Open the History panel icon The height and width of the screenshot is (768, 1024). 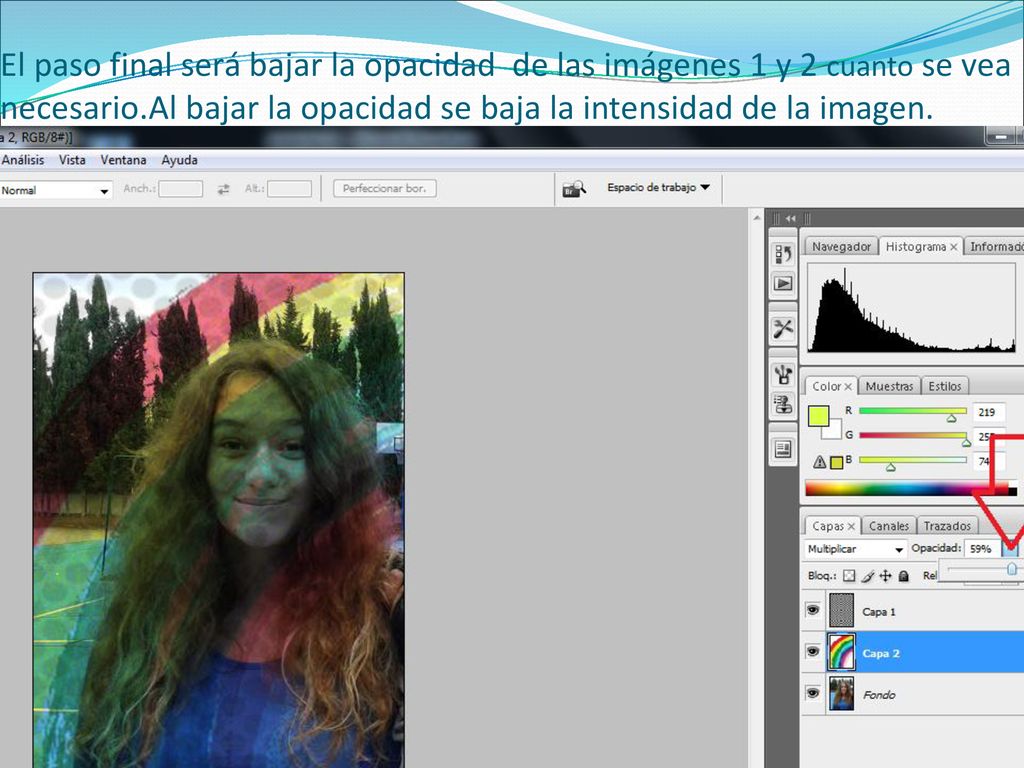click(783, 254)
